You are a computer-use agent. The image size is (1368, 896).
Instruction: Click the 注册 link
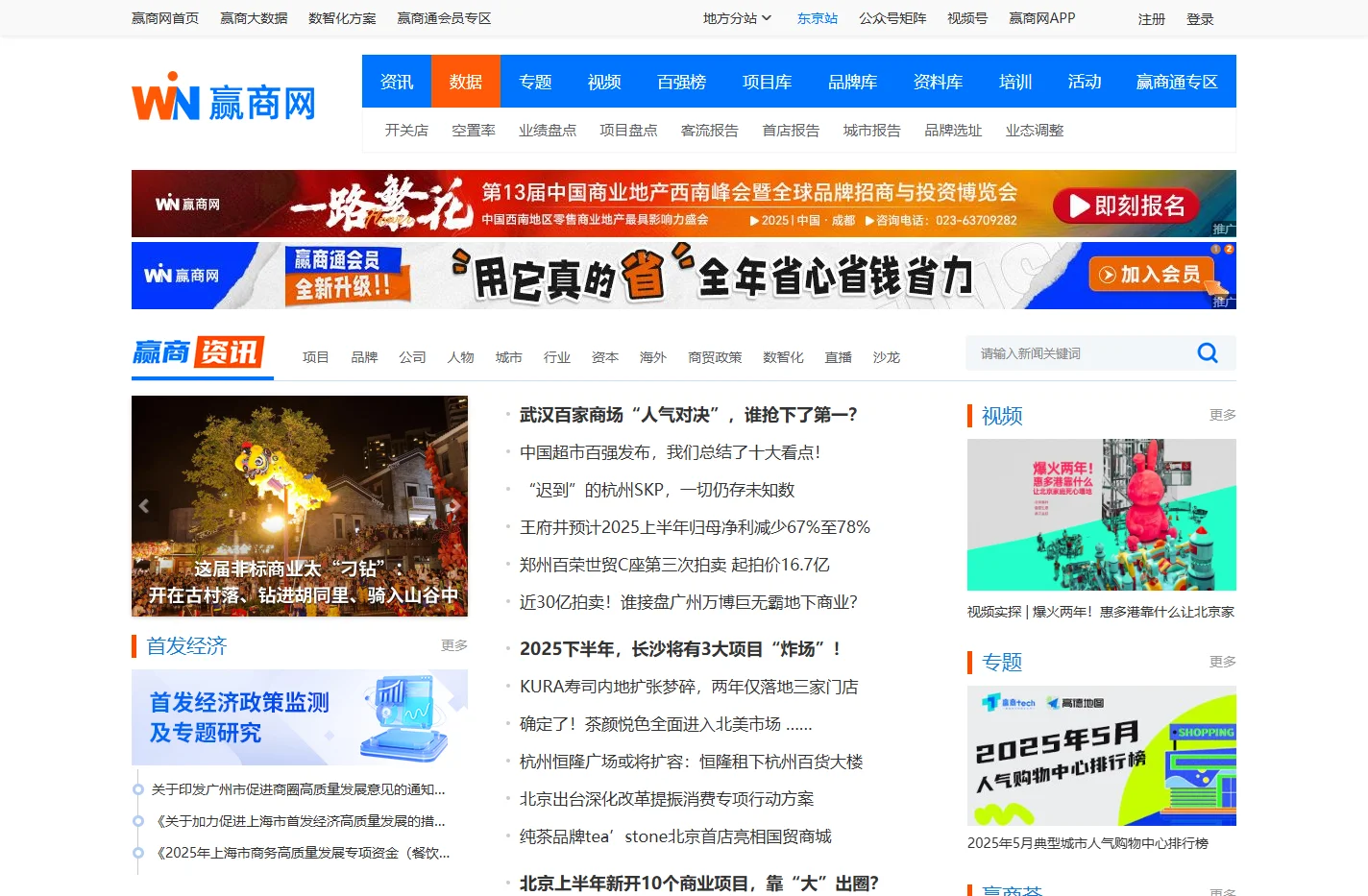(1152, 19)
